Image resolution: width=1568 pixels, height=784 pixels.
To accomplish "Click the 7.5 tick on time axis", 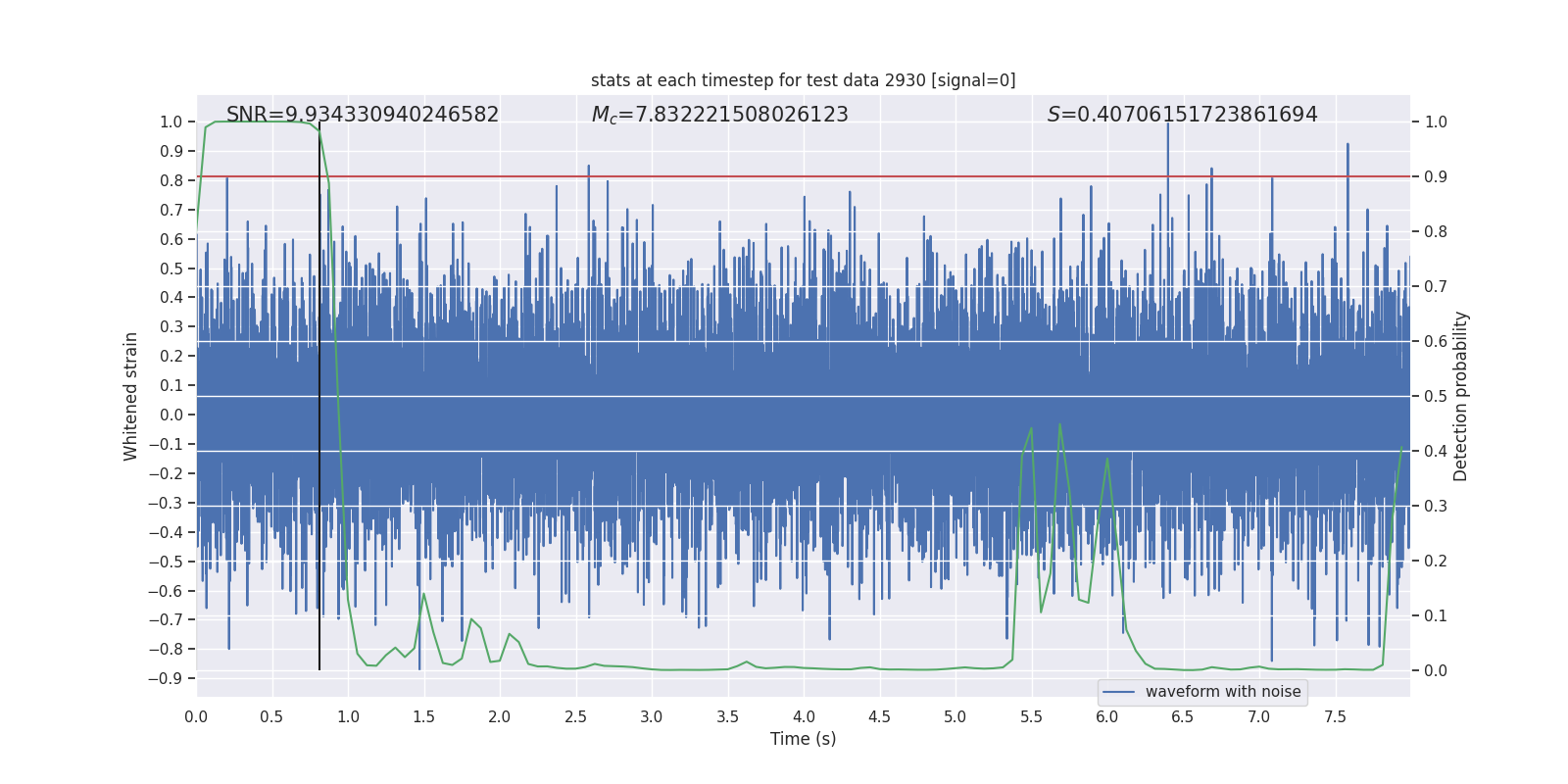I will pos(1335,716).
